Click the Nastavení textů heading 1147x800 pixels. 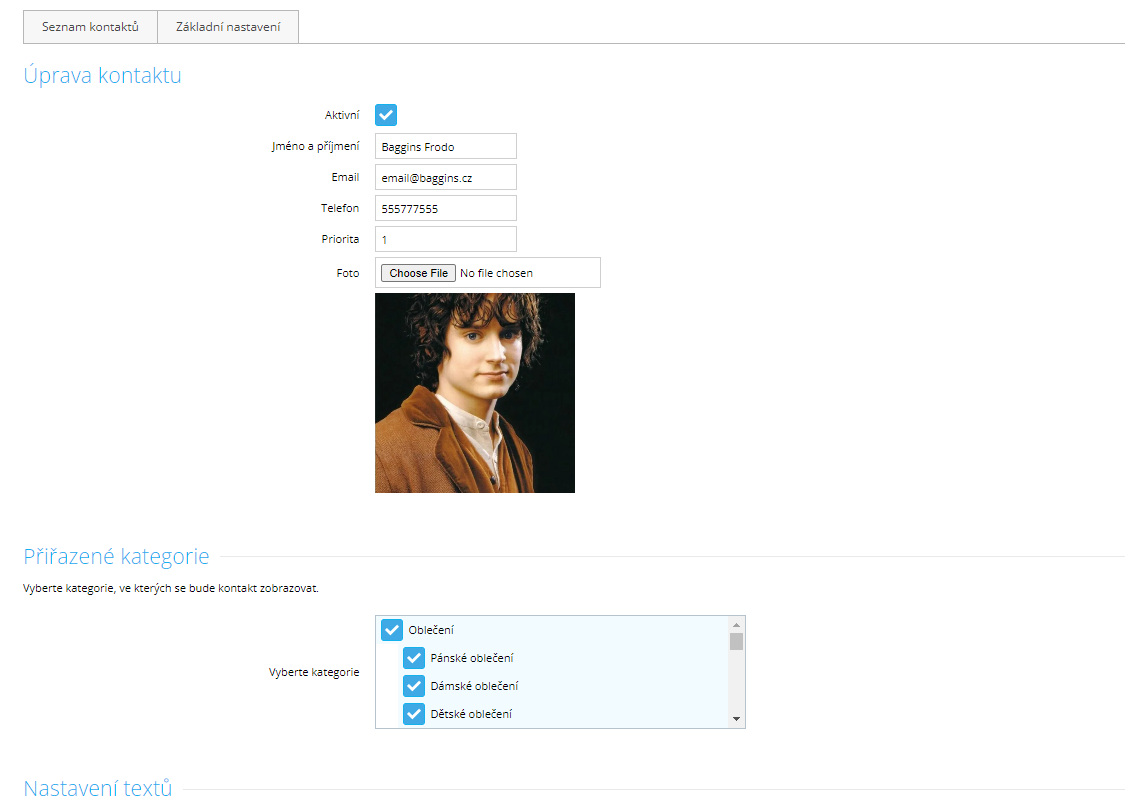[98, 788]
